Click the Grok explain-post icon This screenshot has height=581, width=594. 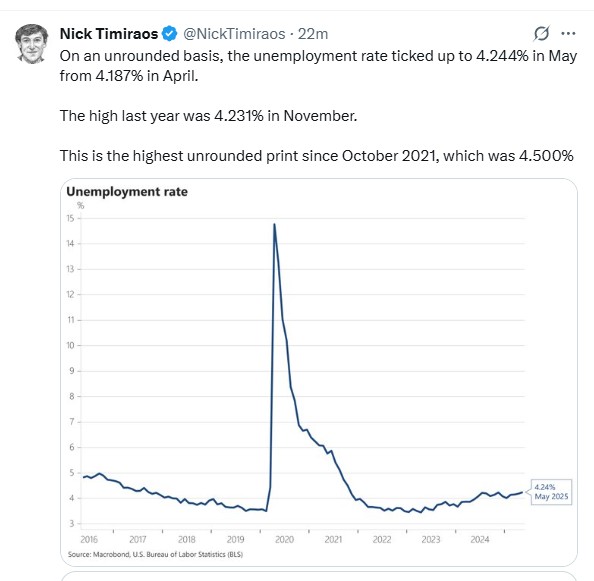[x=541, y=34]
